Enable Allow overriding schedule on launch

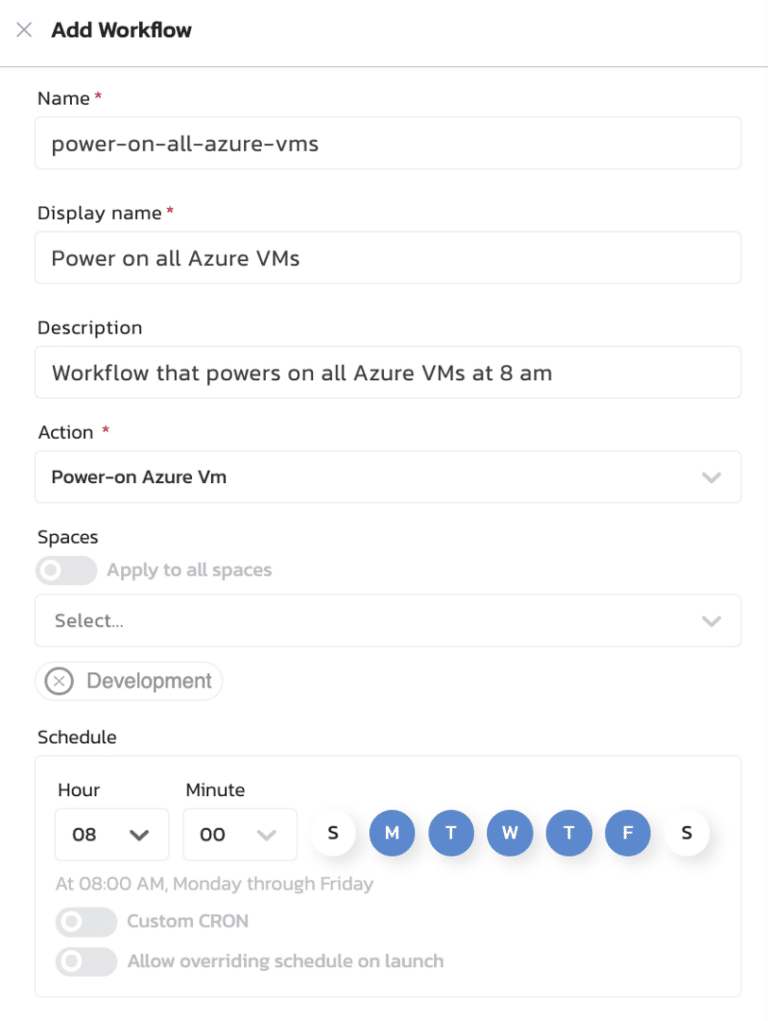[x=86, y=962]
